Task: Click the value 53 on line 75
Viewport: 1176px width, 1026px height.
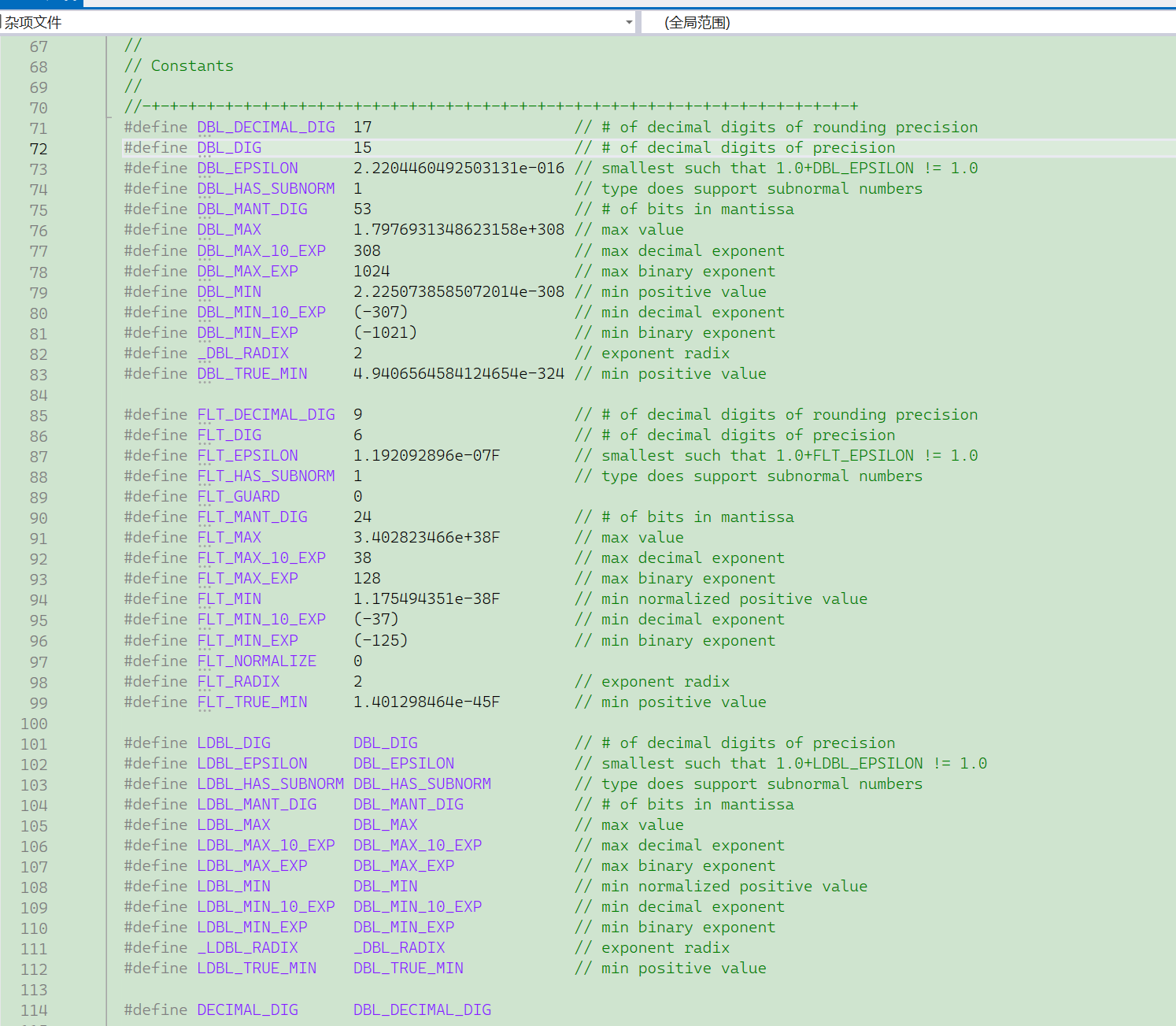Action: pyautogui.click(x=363, y=209)
